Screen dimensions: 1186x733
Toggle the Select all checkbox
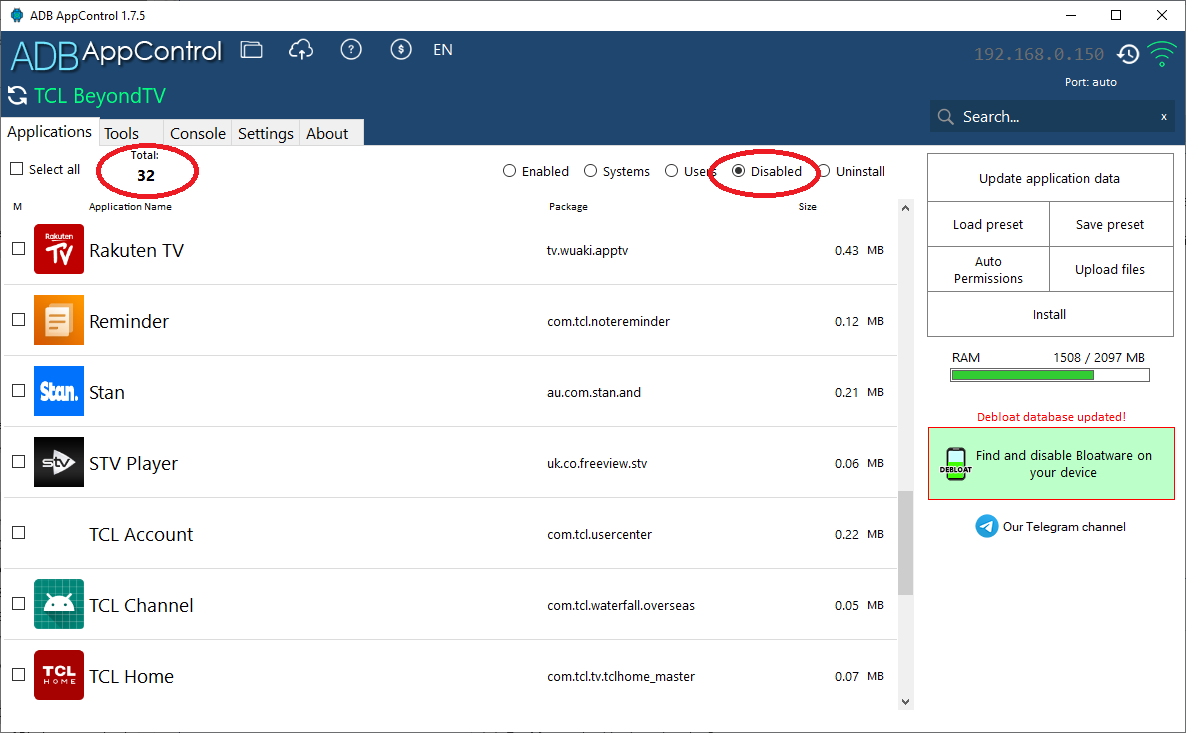tap(17, 169)
